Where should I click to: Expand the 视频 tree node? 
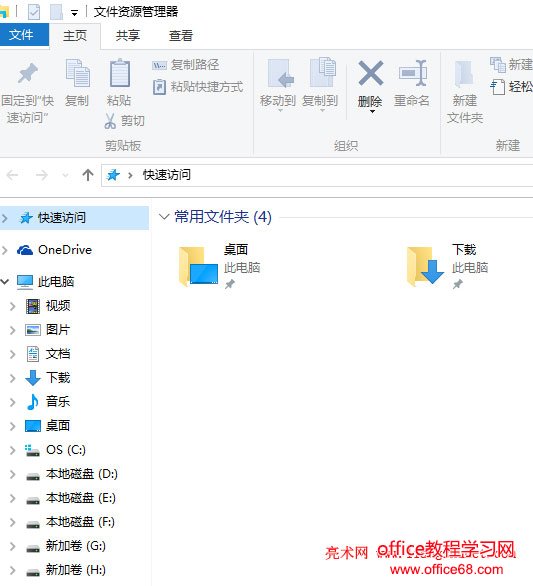pyautogui.click(x=13, y=306)
